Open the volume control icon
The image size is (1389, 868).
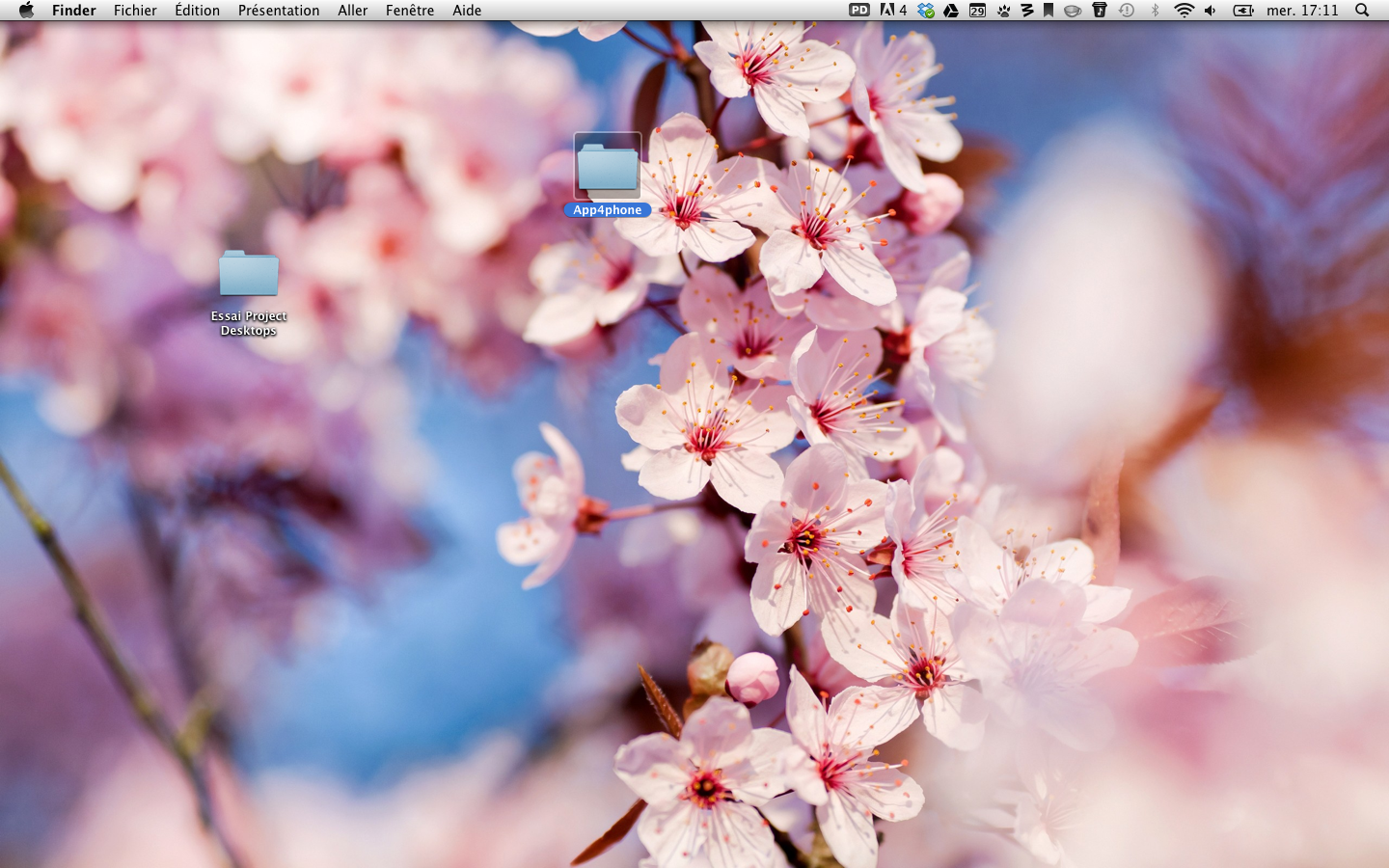[1211, 11]
